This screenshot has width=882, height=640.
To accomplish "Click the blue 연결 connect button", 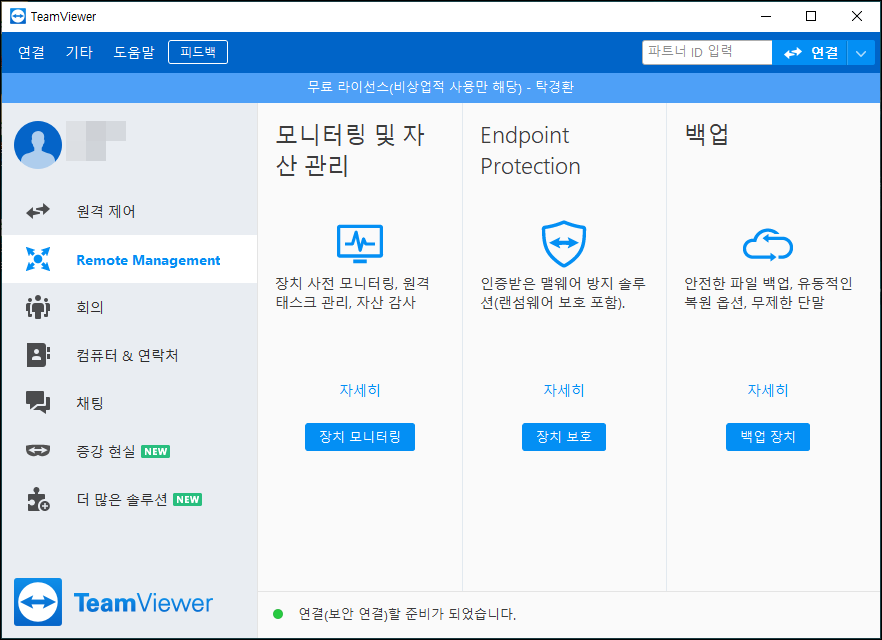I will (810, 53).
